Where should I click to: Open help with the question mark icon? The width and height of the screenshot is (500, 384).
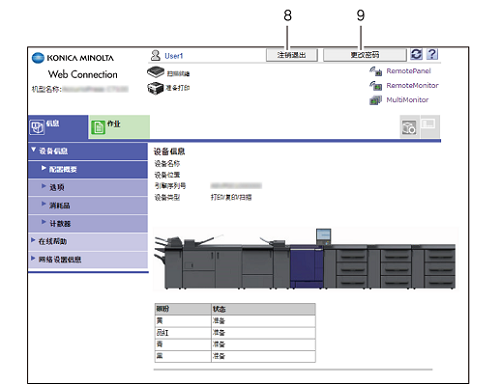432,54
